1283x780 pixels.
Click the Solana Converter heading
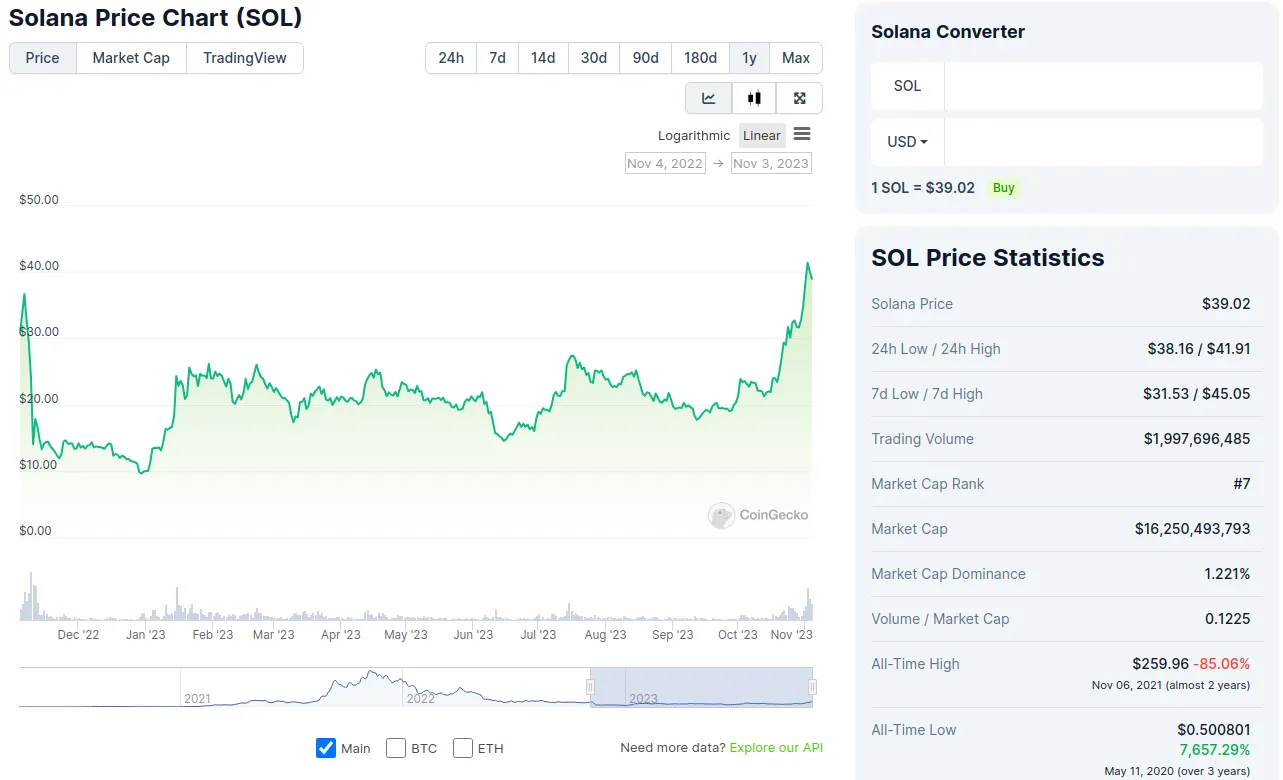pos(948,32)
